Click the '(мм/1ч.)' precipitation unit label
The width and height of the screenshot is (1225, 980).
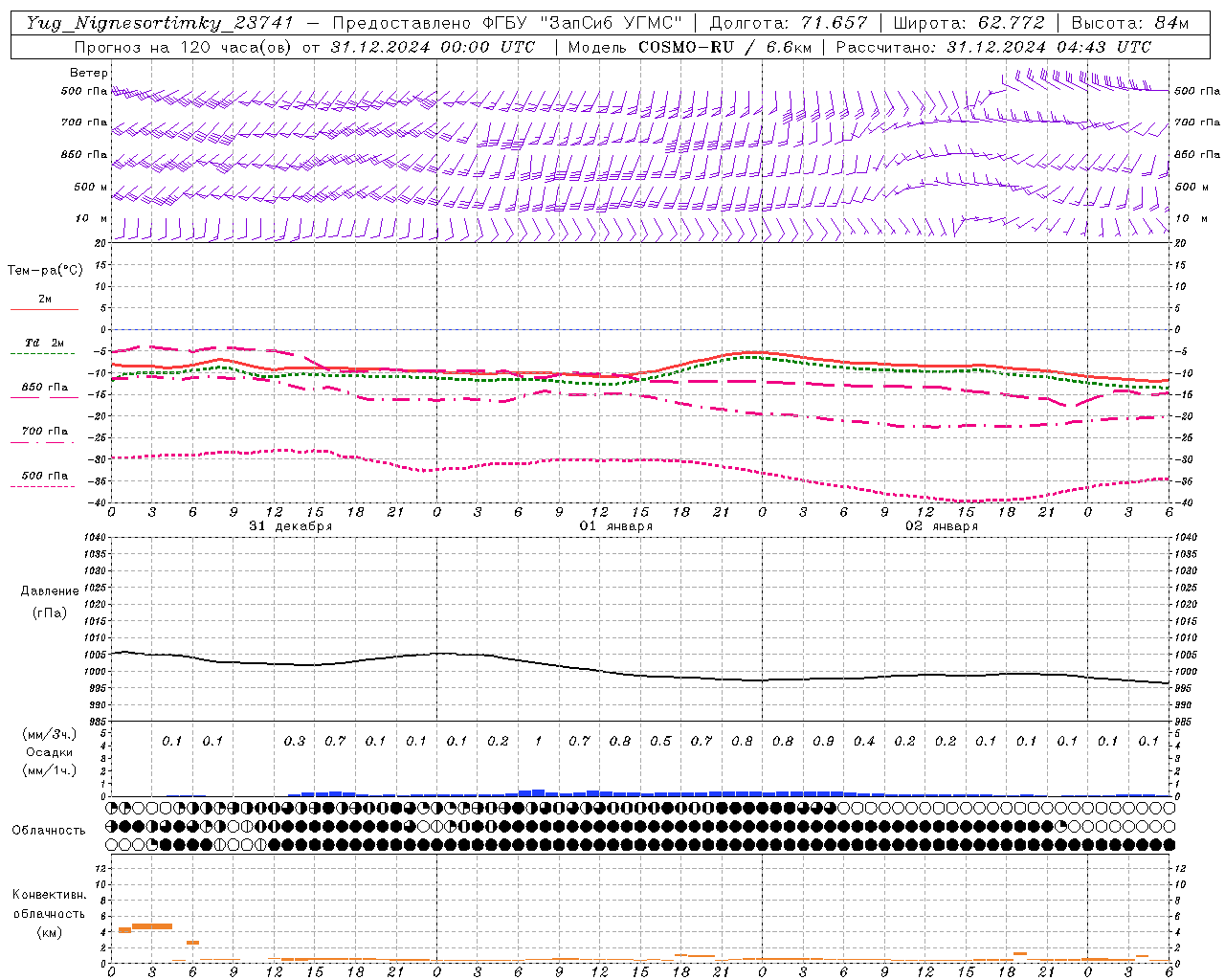click(x=50, y=770)
